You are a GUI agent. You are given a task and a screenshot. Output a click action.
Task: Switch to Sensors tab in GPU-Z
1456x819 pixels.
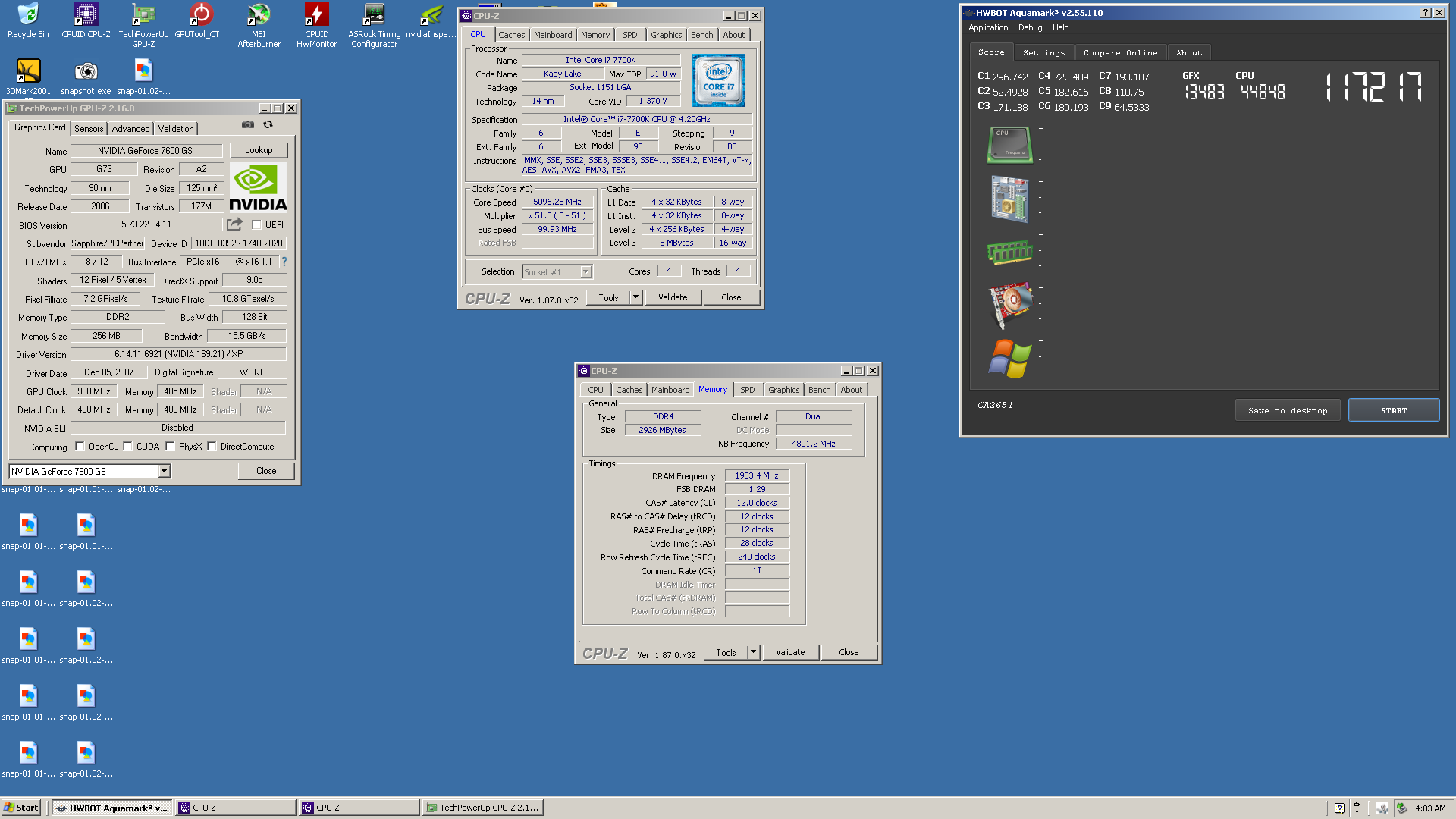89,129
